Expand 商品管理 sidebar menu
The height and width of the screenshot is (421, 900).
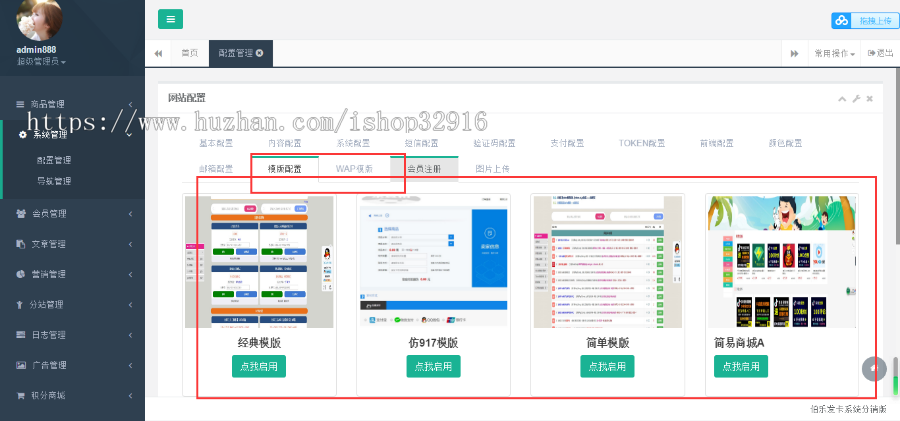[x=72, y=105]
